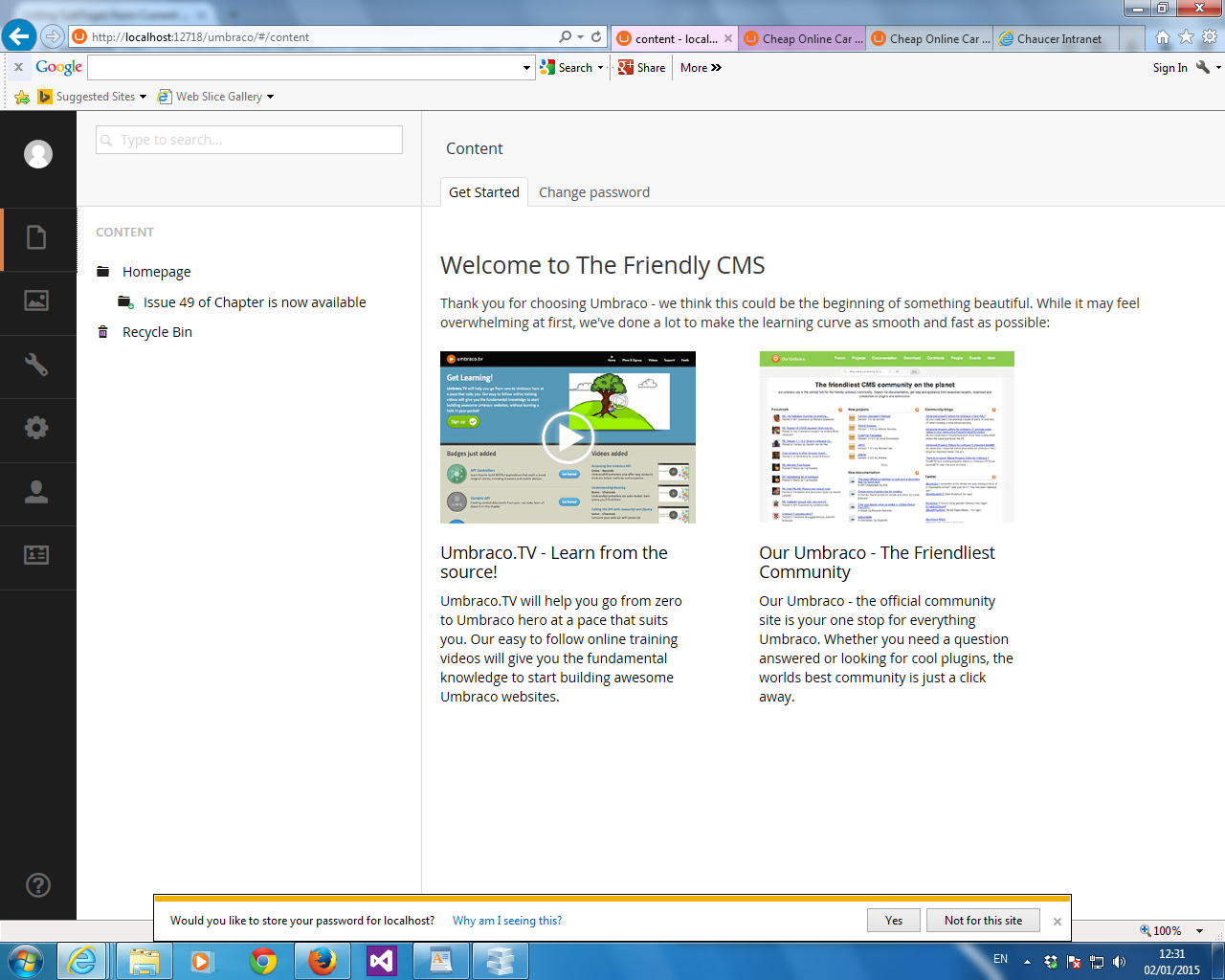Viewport: 1225px width, 980px height.
Task: Open browser favorites star icon
Action: [x=1187, y=37]
